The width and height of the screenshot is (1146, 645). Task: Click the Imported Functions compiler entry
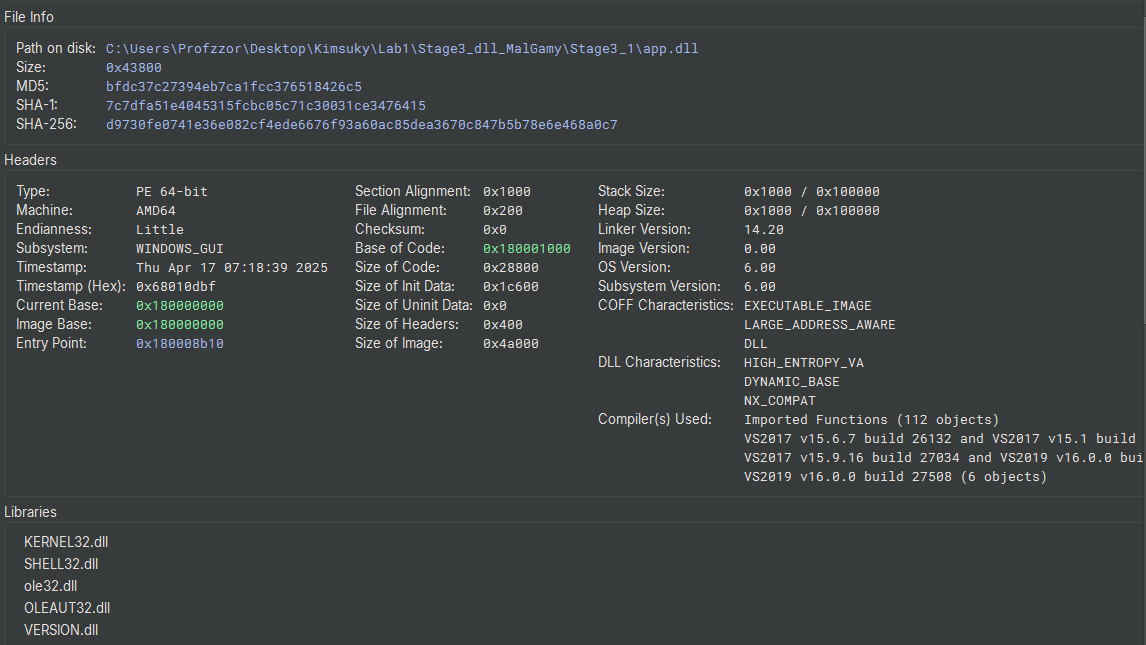point(873,419)
